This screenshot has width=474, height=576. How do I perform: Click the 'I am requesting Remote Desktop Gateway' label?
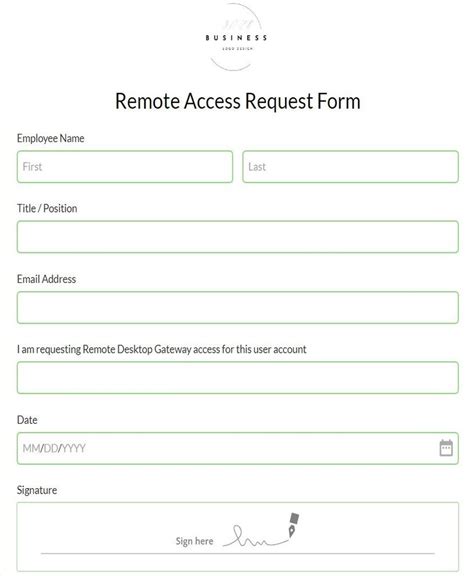[x=161, y=349]
